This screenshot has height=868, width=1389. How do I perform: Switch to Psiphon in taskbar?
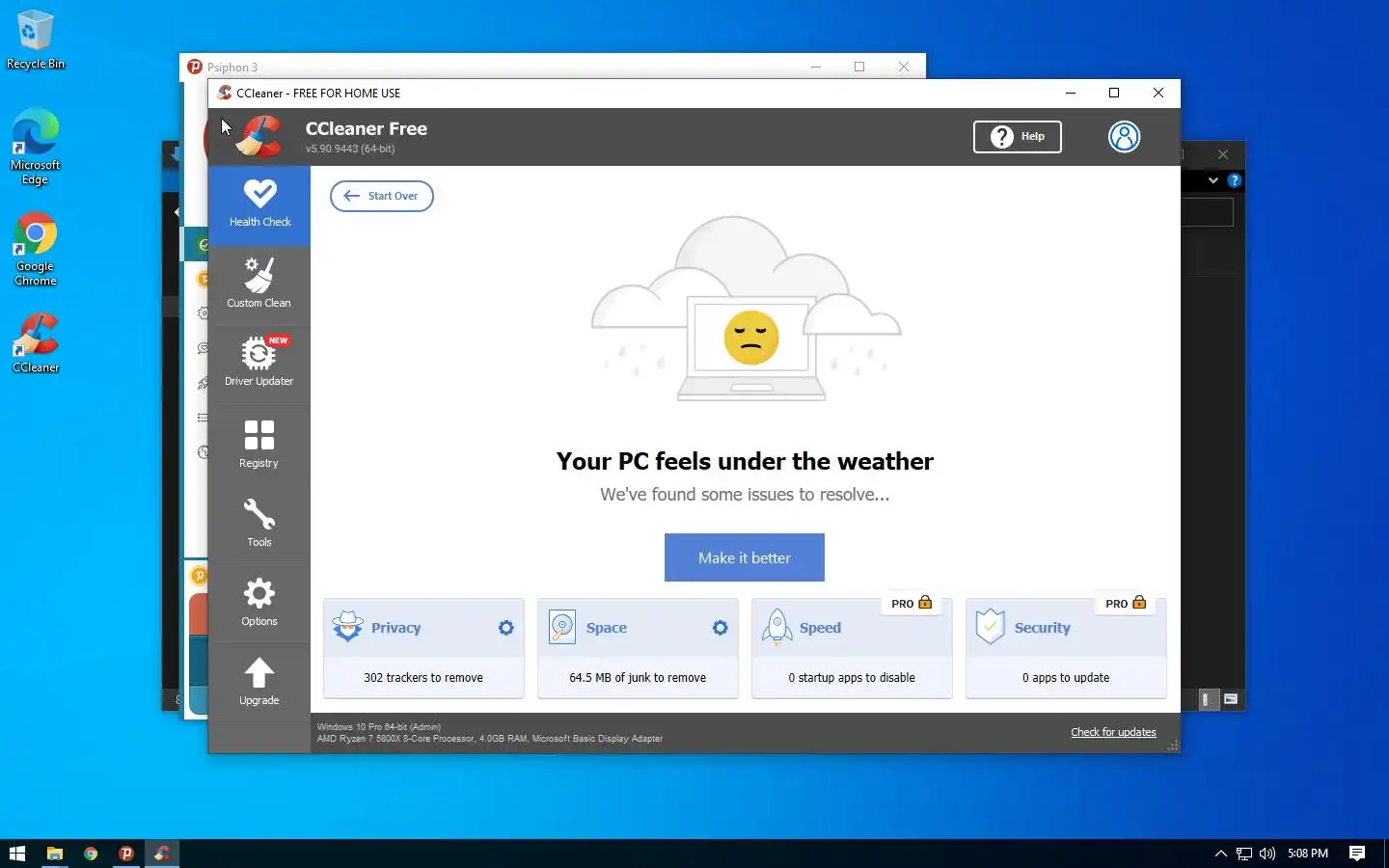coord(126,854)
